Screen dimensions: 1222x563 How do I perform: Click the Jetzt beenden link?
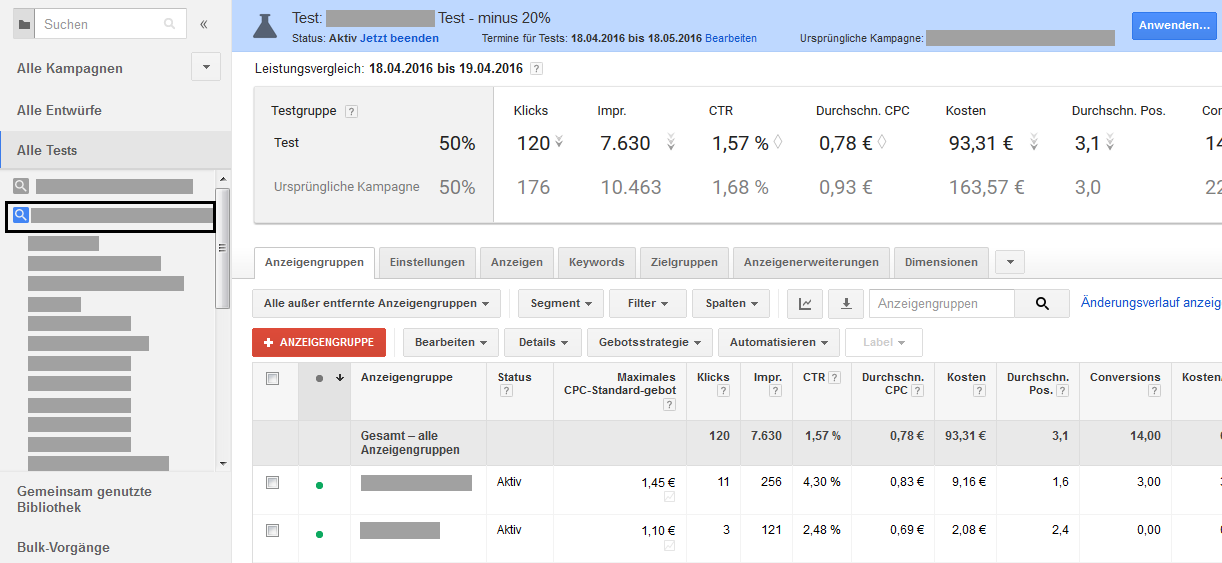(399, 38)
